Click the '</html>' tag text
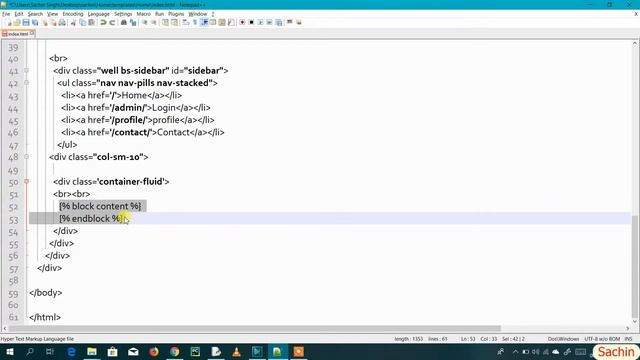Viewport: 640px width, 360px height. click(45, 317)
